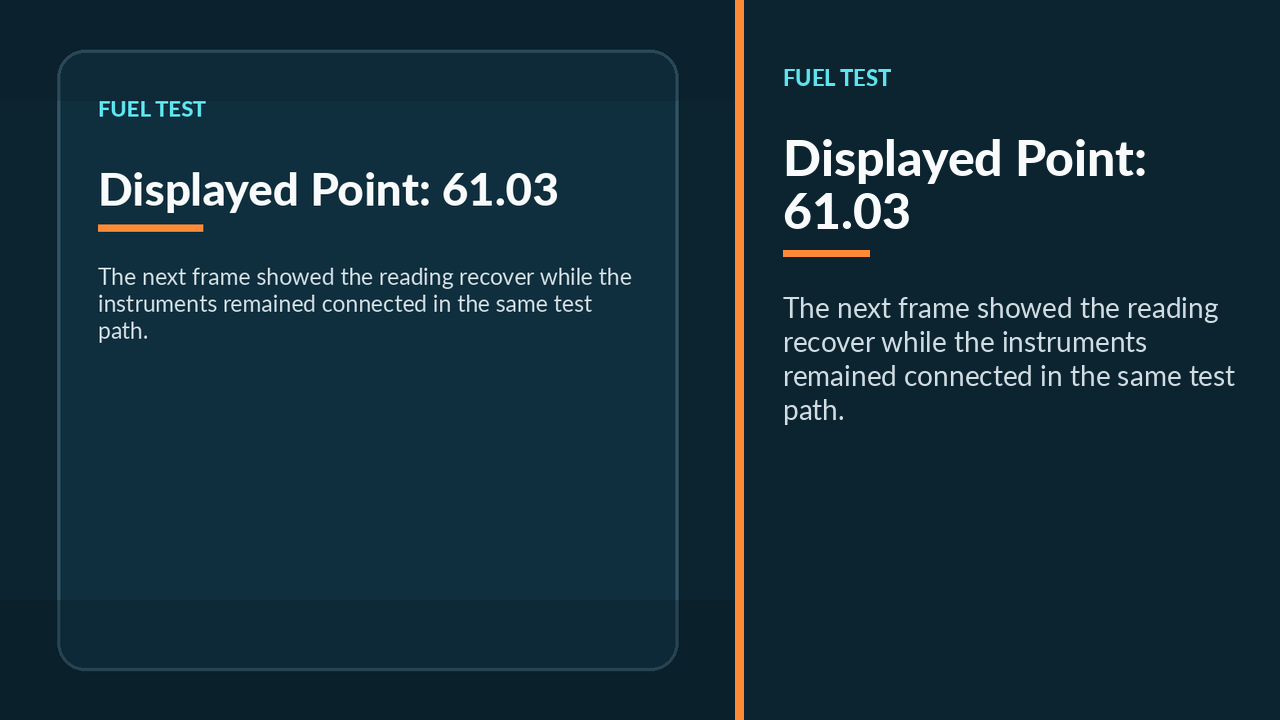Click the short orange underline inside the card
Screen dimensions: 1280x720
(x=151, y=228)
